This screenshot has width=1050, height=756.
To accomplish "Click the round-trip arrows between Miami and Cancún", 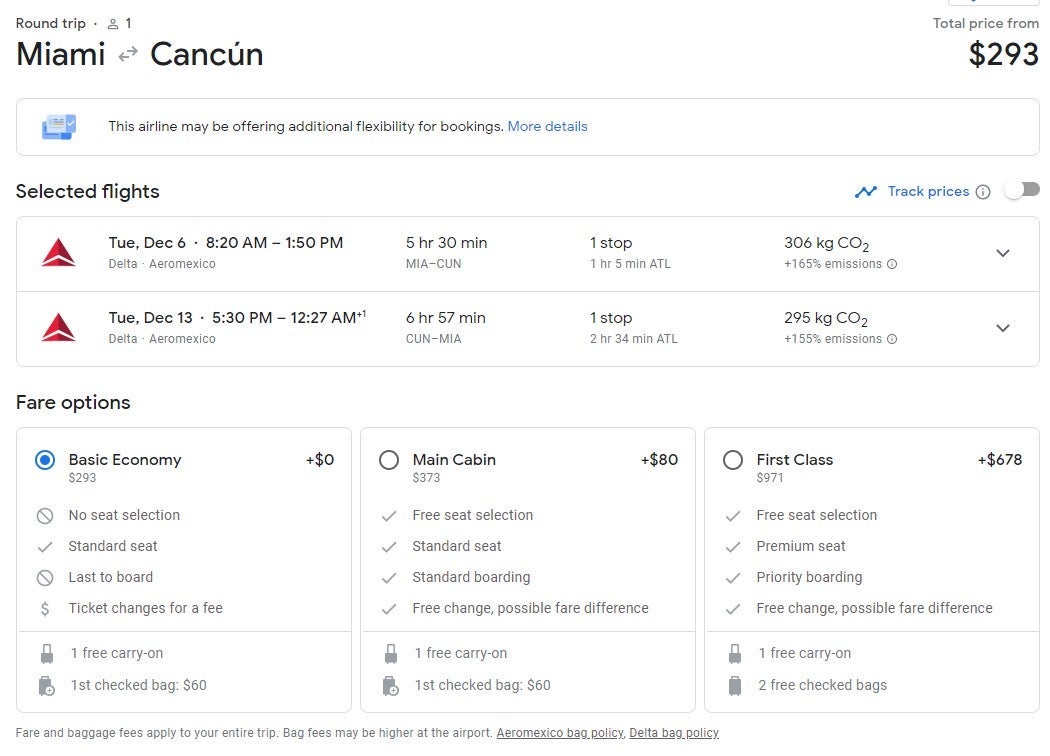I will [127, 55].
